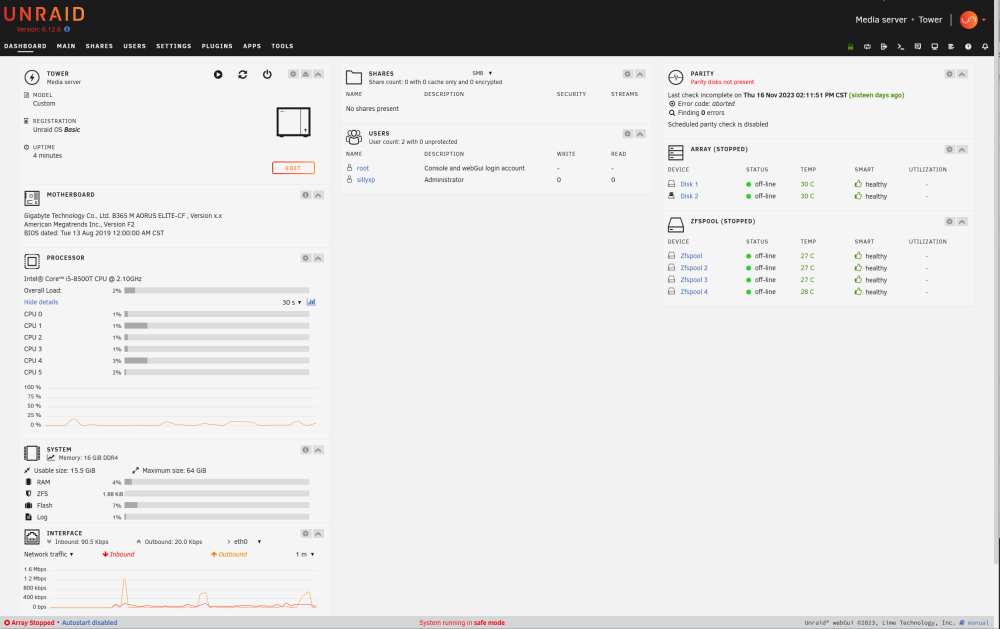Open the Apps menu tab
The height and width of the screenshot is (629, 1000).
252,46
